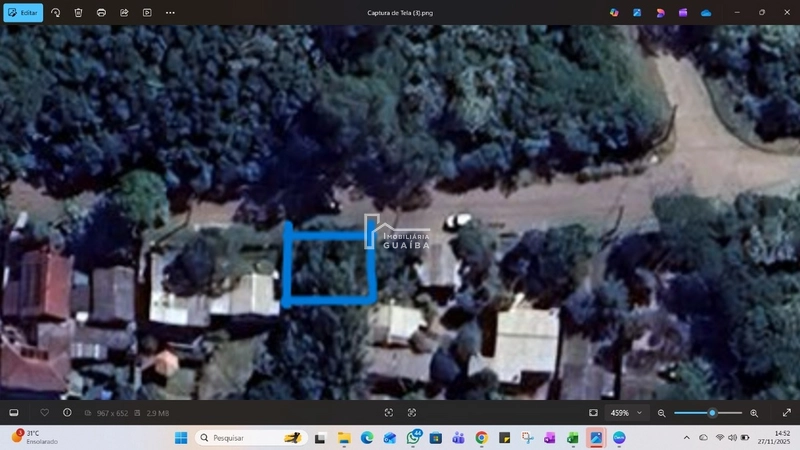Open Sticky Notes from the taskbar

504,438
